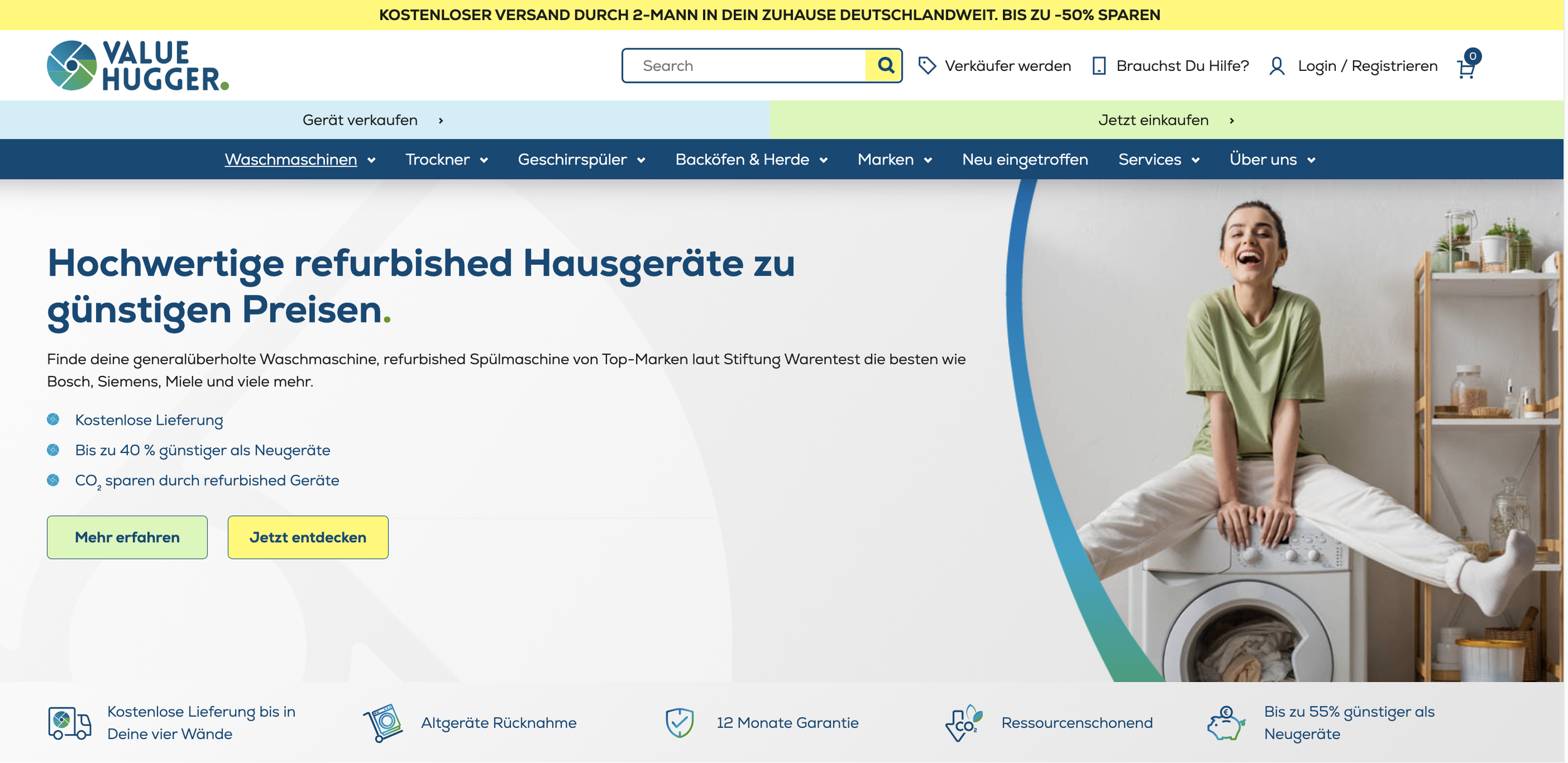Click the cart item count badge
This screenshot has width=1568, height=763.
tap(1473, 56)
